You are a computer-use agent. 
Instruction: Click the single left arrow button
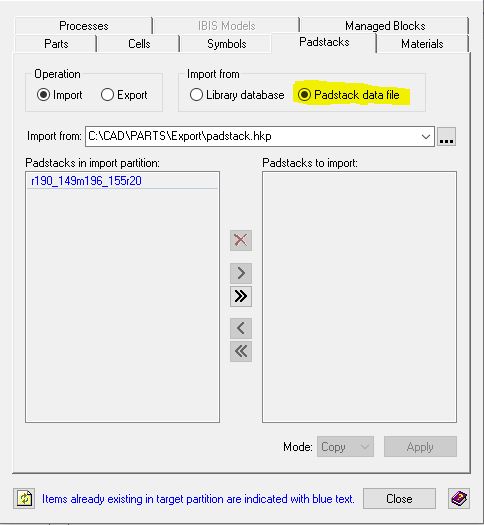pos(241,328)
